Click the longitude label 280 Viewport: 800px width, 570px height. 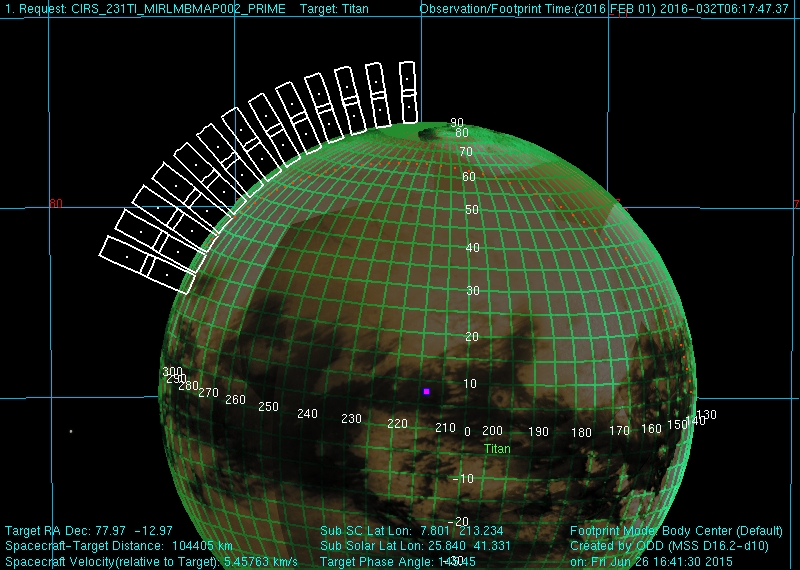(x=188, y=386)
